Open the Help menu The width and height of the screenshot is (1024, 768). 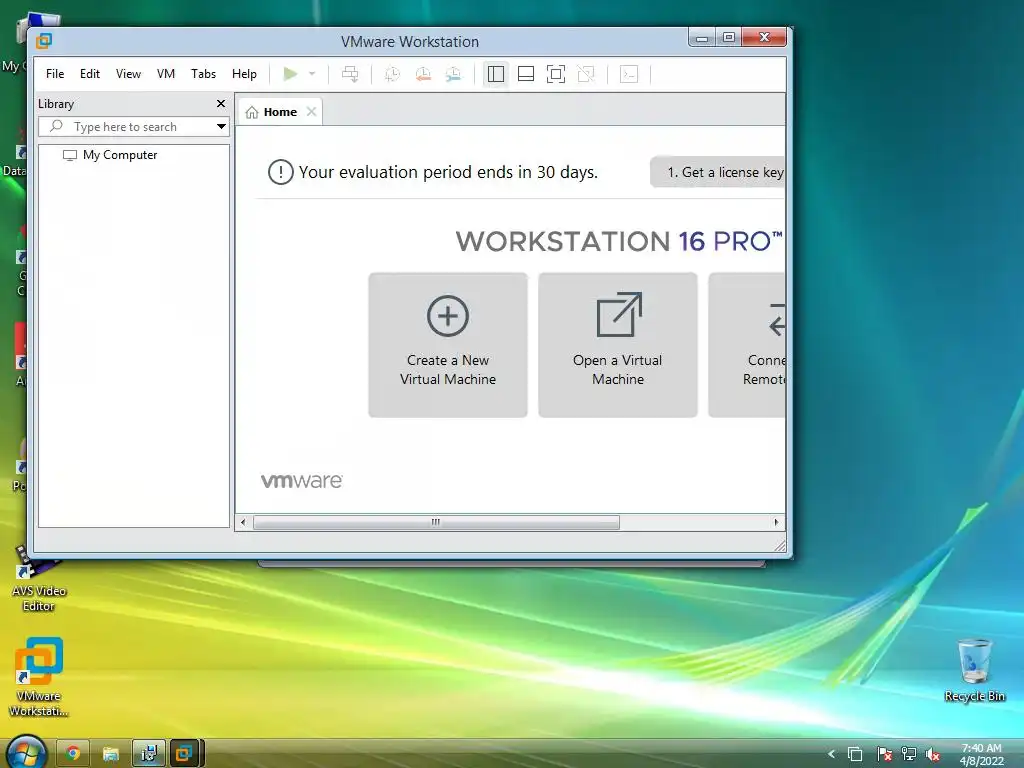(244, 74)
